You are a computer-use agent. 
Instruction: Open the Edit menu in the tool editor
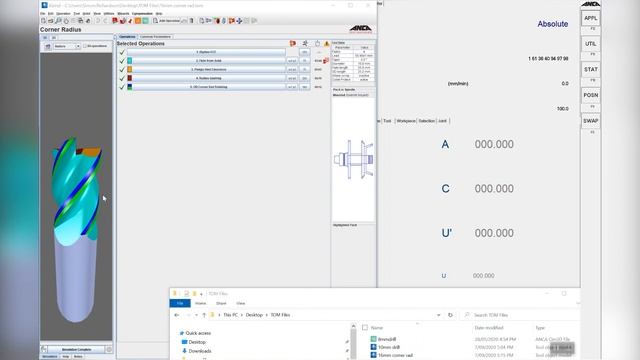[x=51, y=13]
